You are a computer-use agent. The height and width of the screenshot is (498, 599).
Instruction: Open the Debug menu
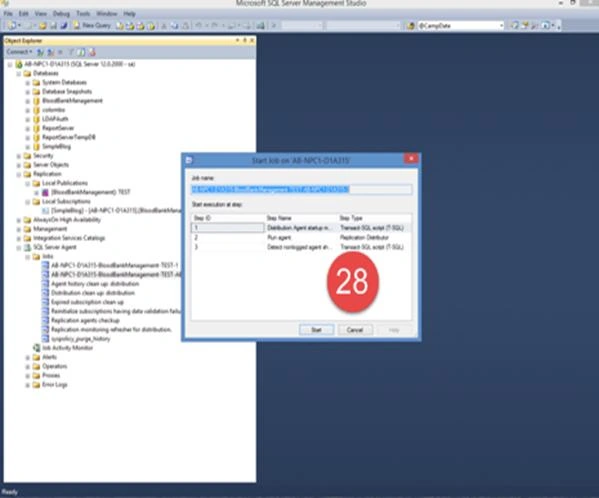61,14
